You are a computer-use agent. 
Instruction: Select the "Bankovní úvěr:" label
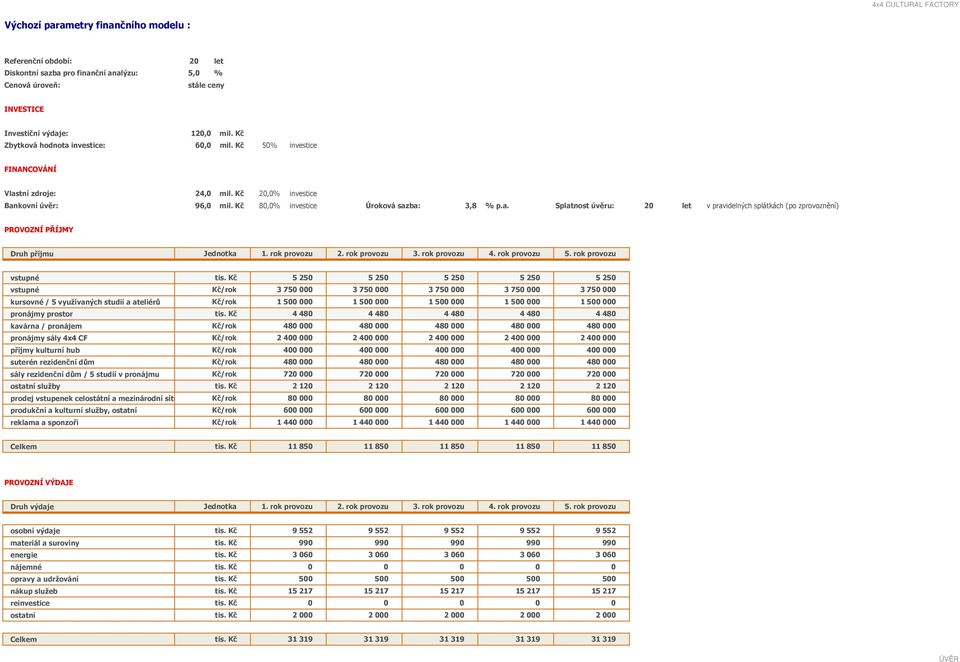(x=31, y=206)
